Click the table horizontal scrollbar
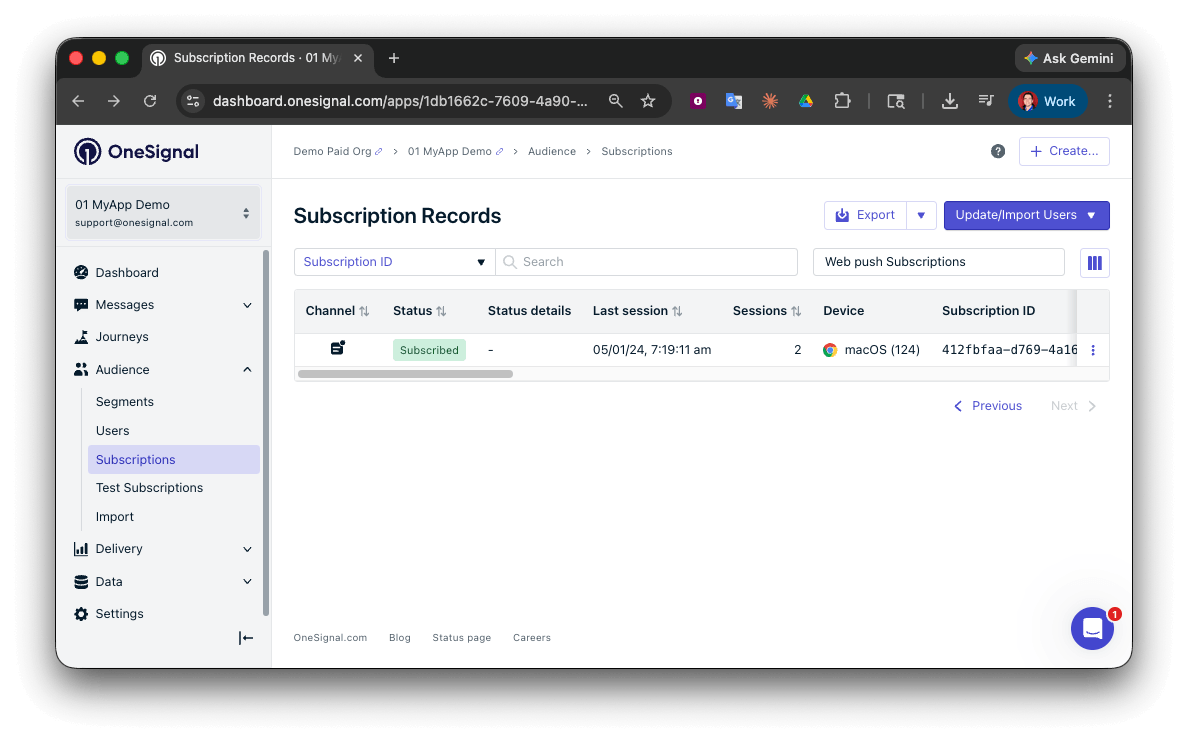This screenshot has height=742, width=1188. 405,374
